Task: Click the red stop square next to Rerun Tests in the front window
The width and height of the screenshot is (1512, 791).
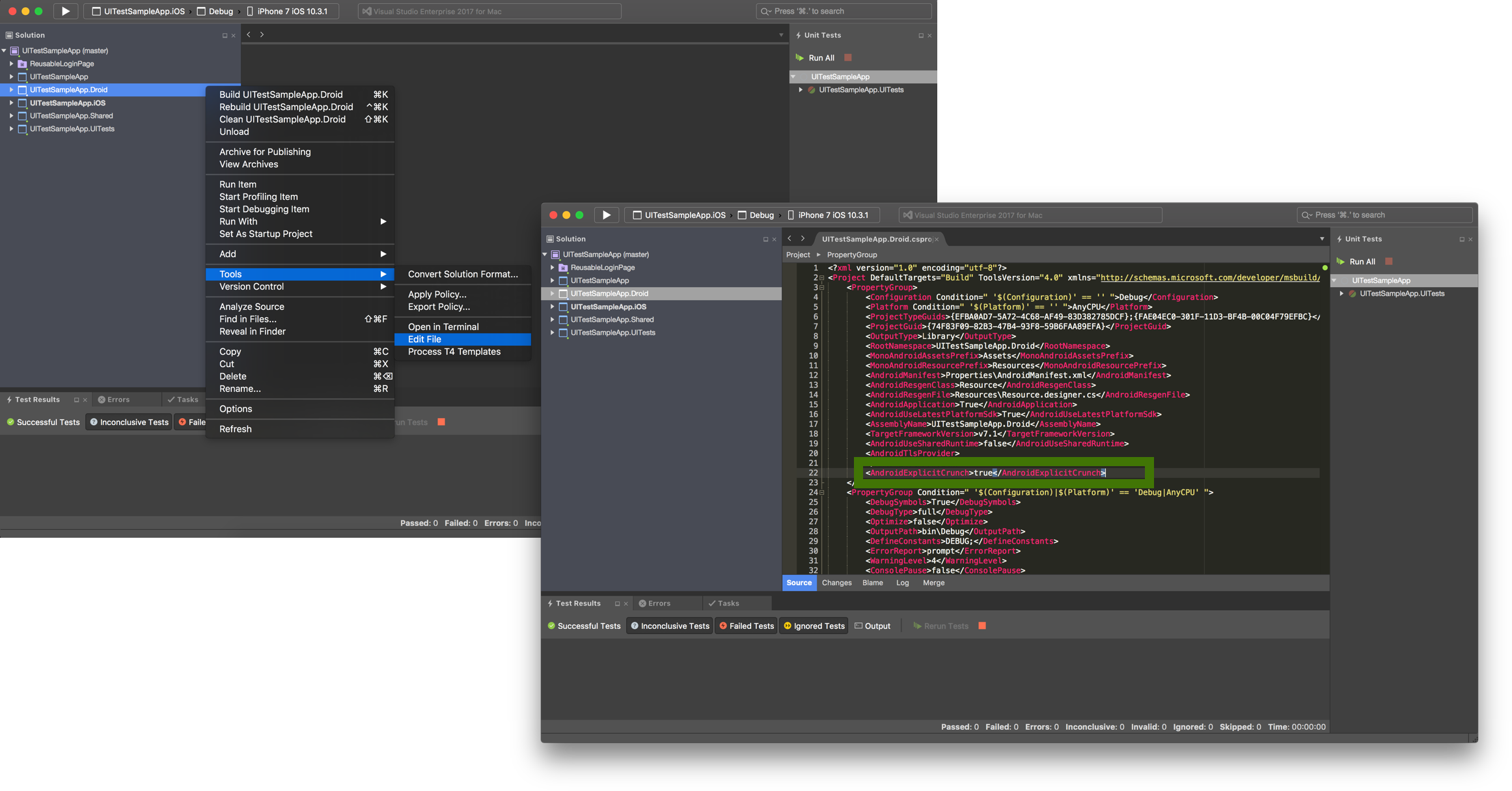Action: 982,626
